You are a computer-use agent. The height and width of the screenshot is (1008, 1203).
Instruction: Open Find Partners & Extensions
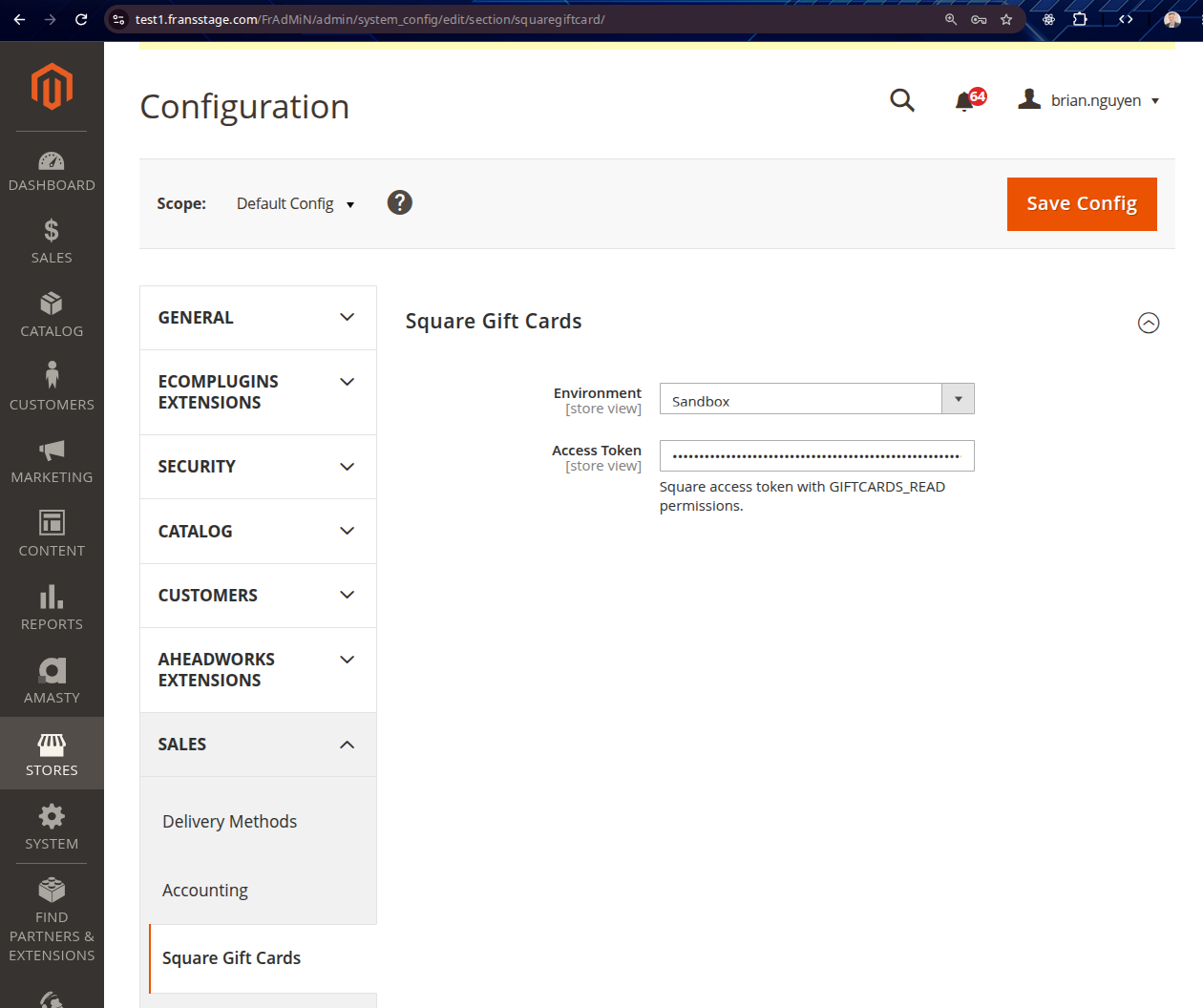[x=52, y=920]
